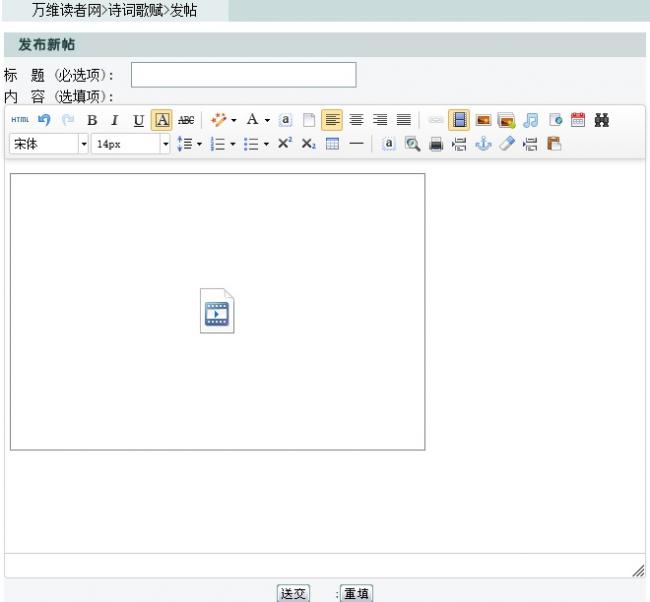Reset the form with 重填
650x602 pixels.
pyautogui.click(x=357, y=593)
